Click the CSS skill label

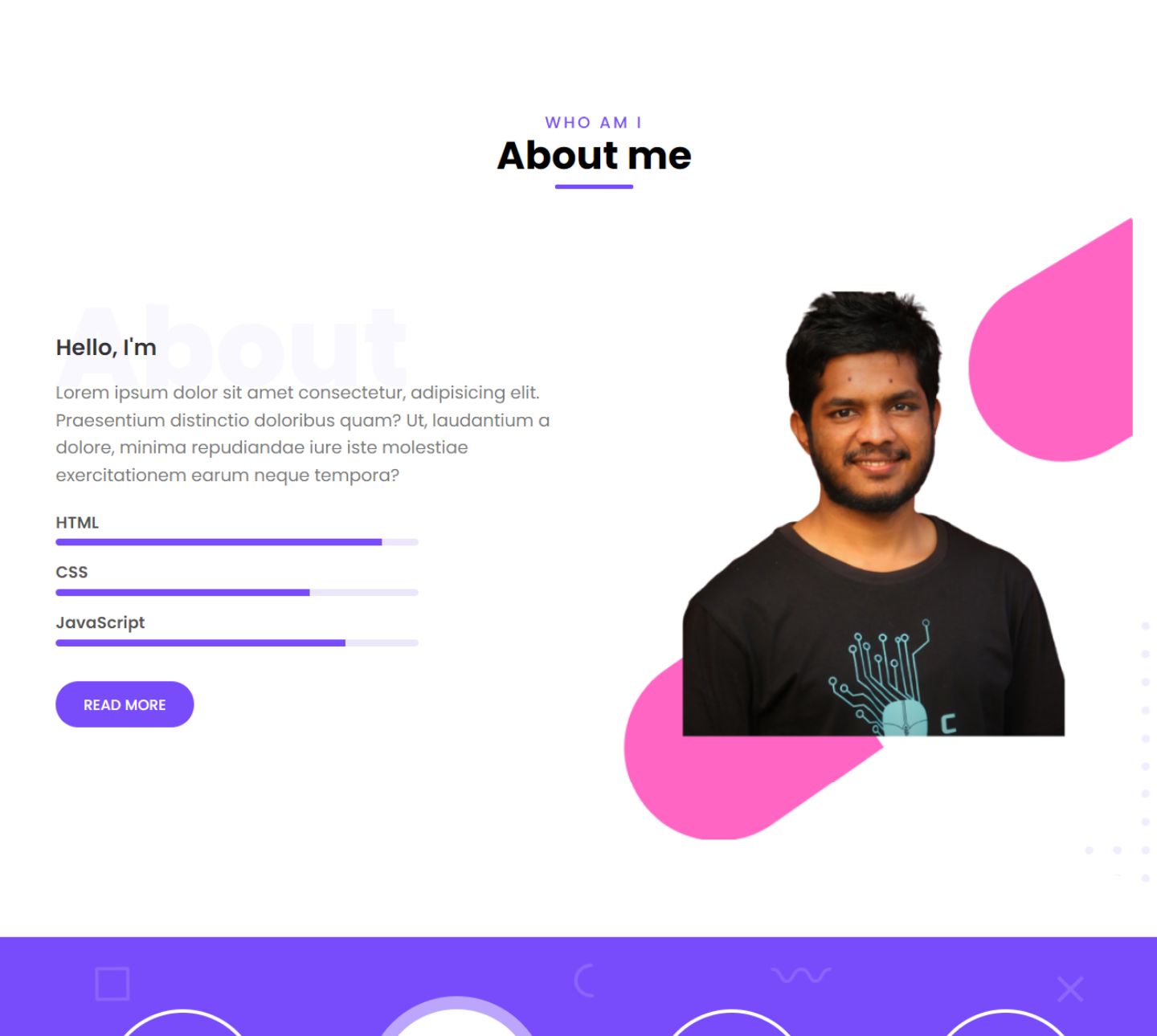click(72, 573)
